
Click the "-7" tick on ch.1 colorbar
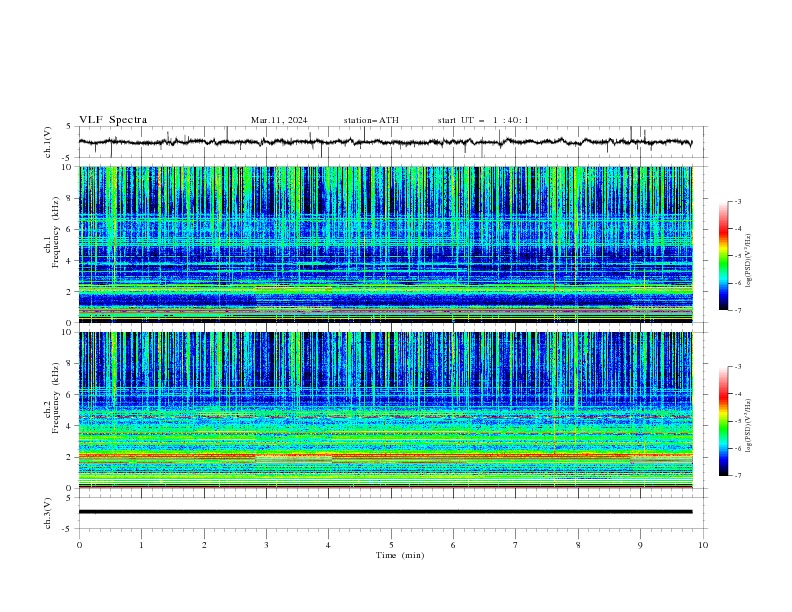(x=738, y=310)
